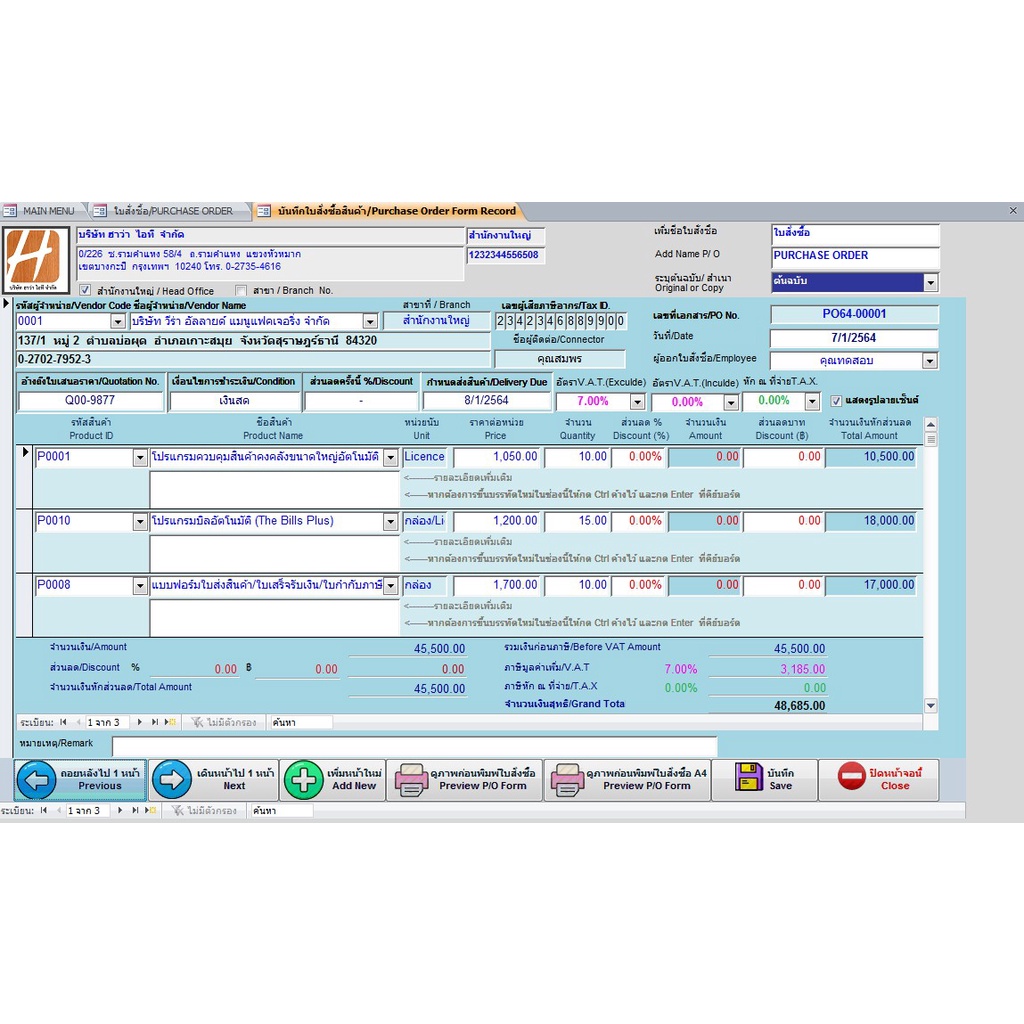The height and width of the screenshot is (1024, 1024).
Task: Go to the first record in the bottom navigator
Action: point(44,810)
